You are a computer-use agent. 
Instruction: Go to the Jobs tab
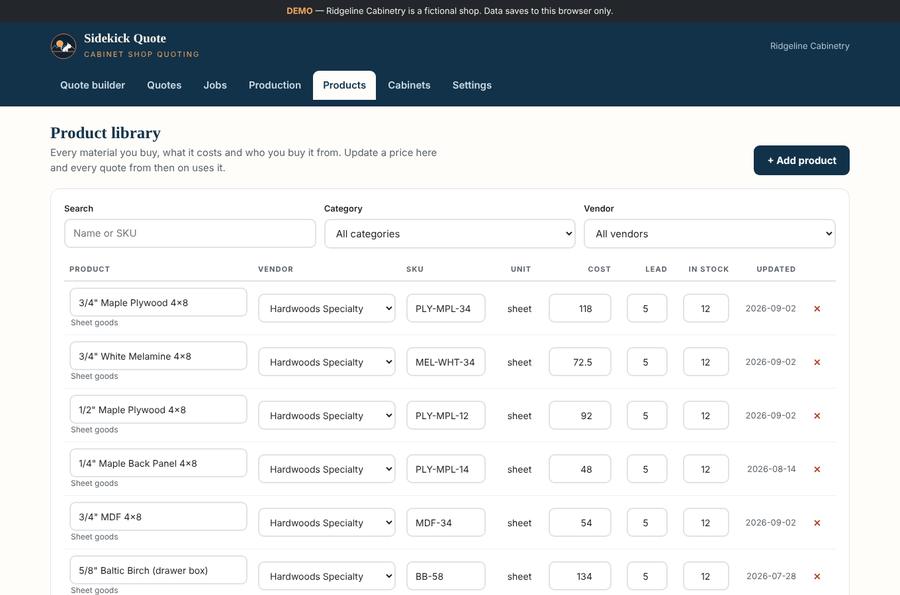click(215, 85)
